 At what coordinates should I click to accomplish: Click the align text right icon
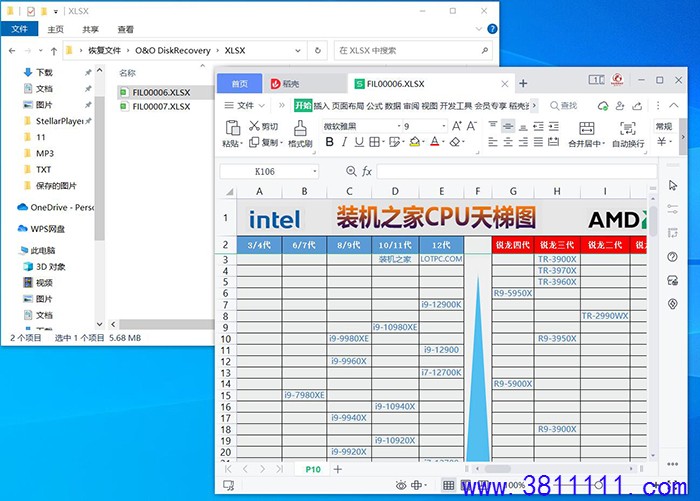[523, 142]
